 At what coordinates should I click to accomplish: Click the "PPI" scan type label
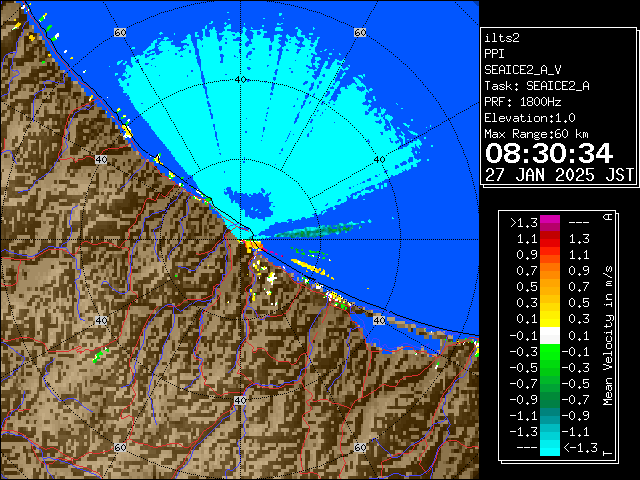click(x=494, y=54)
